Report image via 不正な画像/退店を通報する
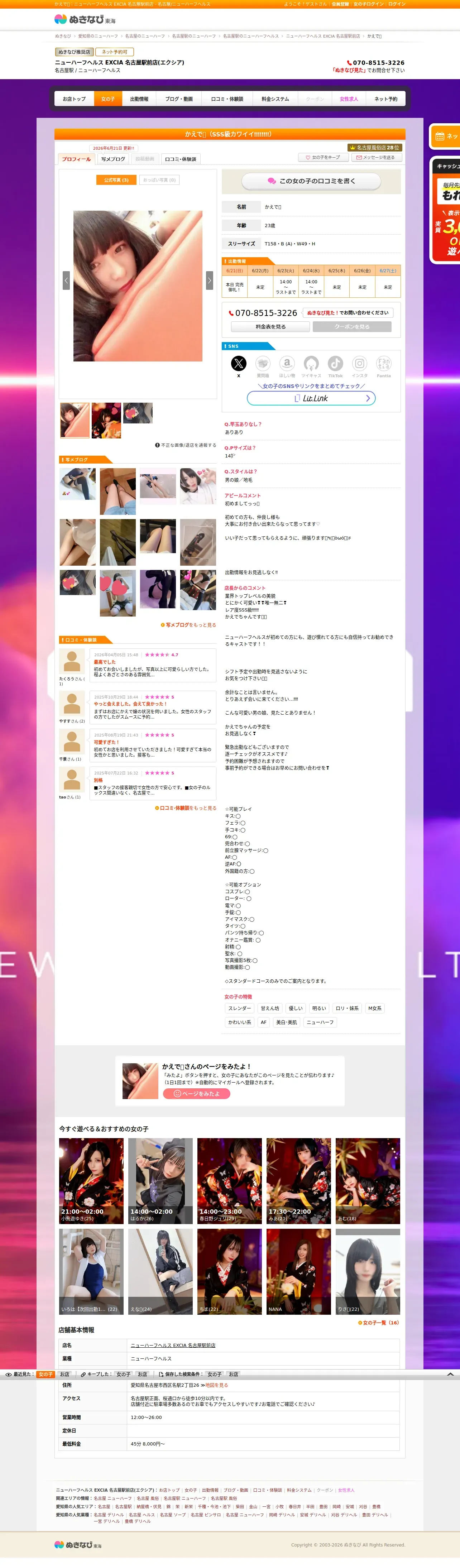460x1568 pixels. 186,446
